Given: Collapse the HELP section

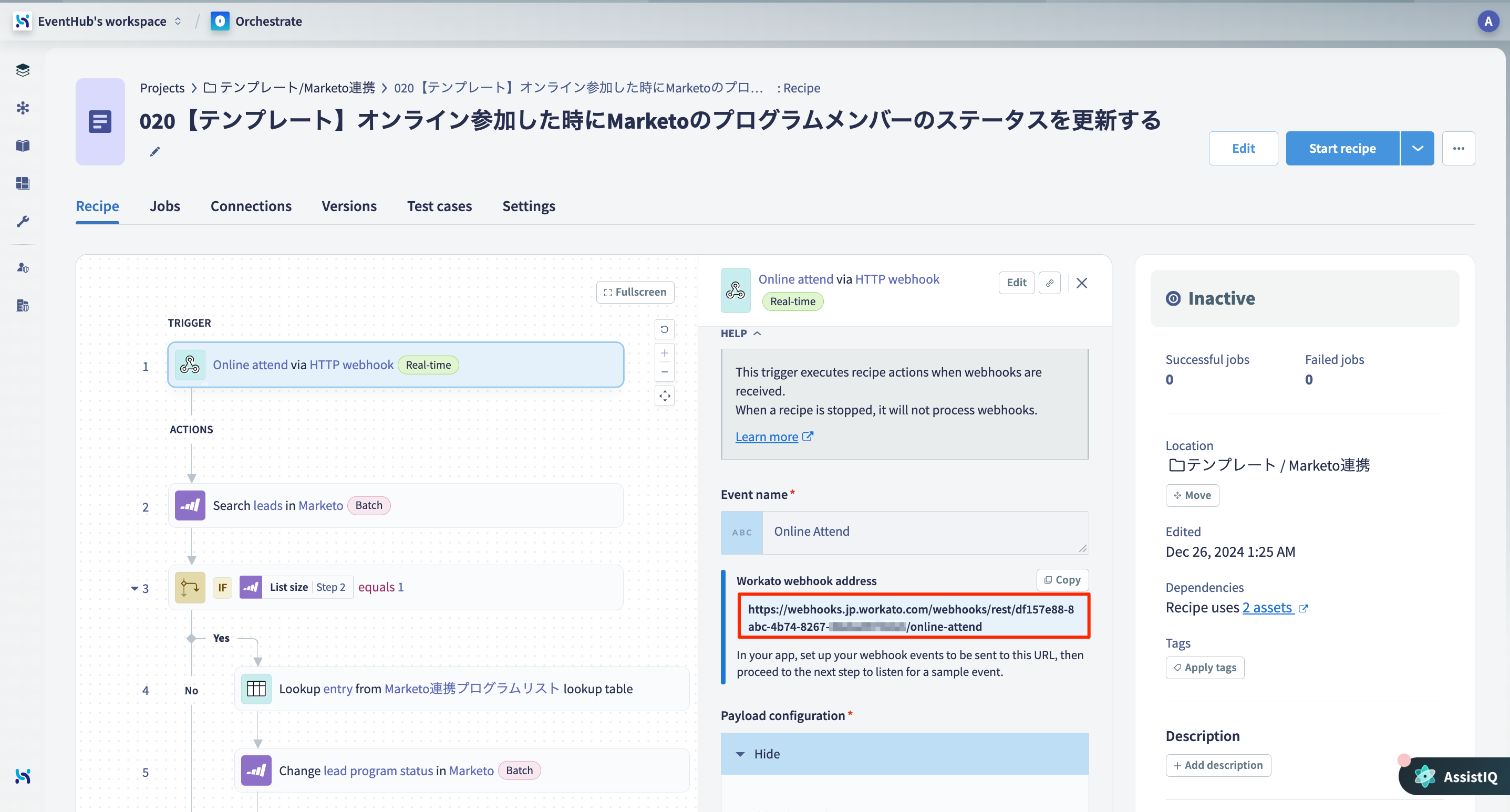Looking at the screenshot, I should 740,334.
